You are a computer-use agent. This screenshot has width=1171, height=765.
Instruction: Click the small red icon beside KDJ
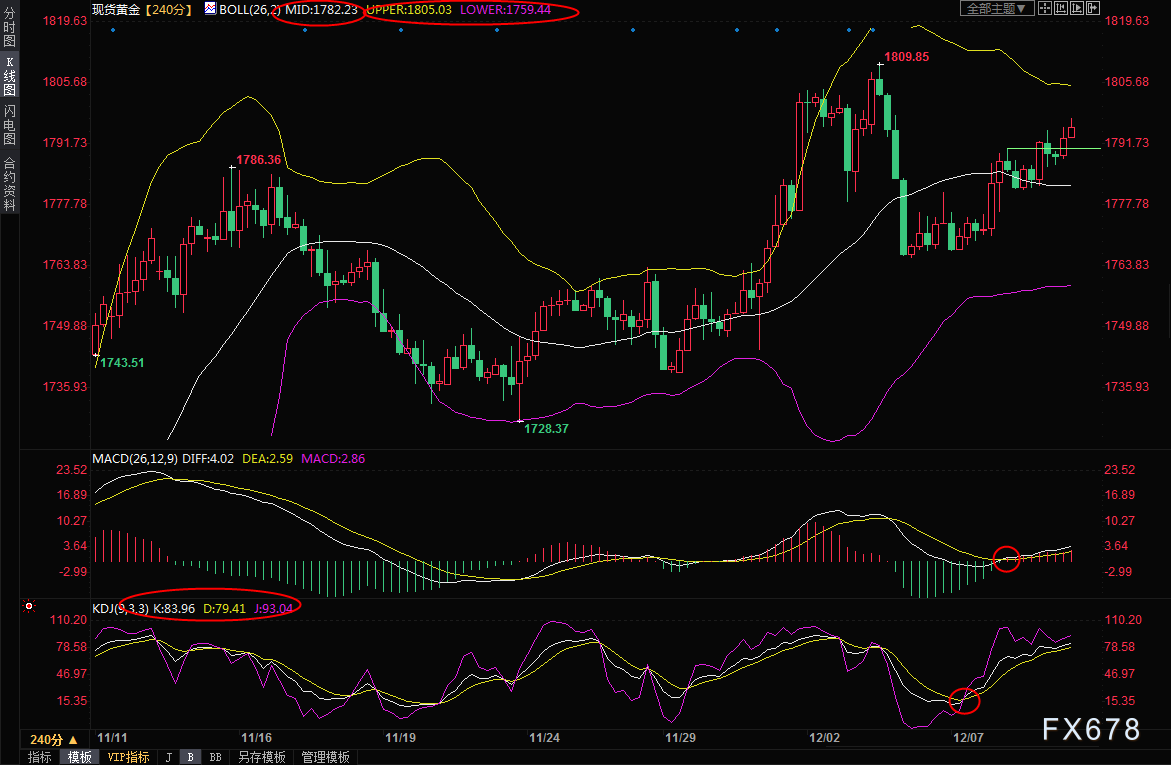(29, 606)
